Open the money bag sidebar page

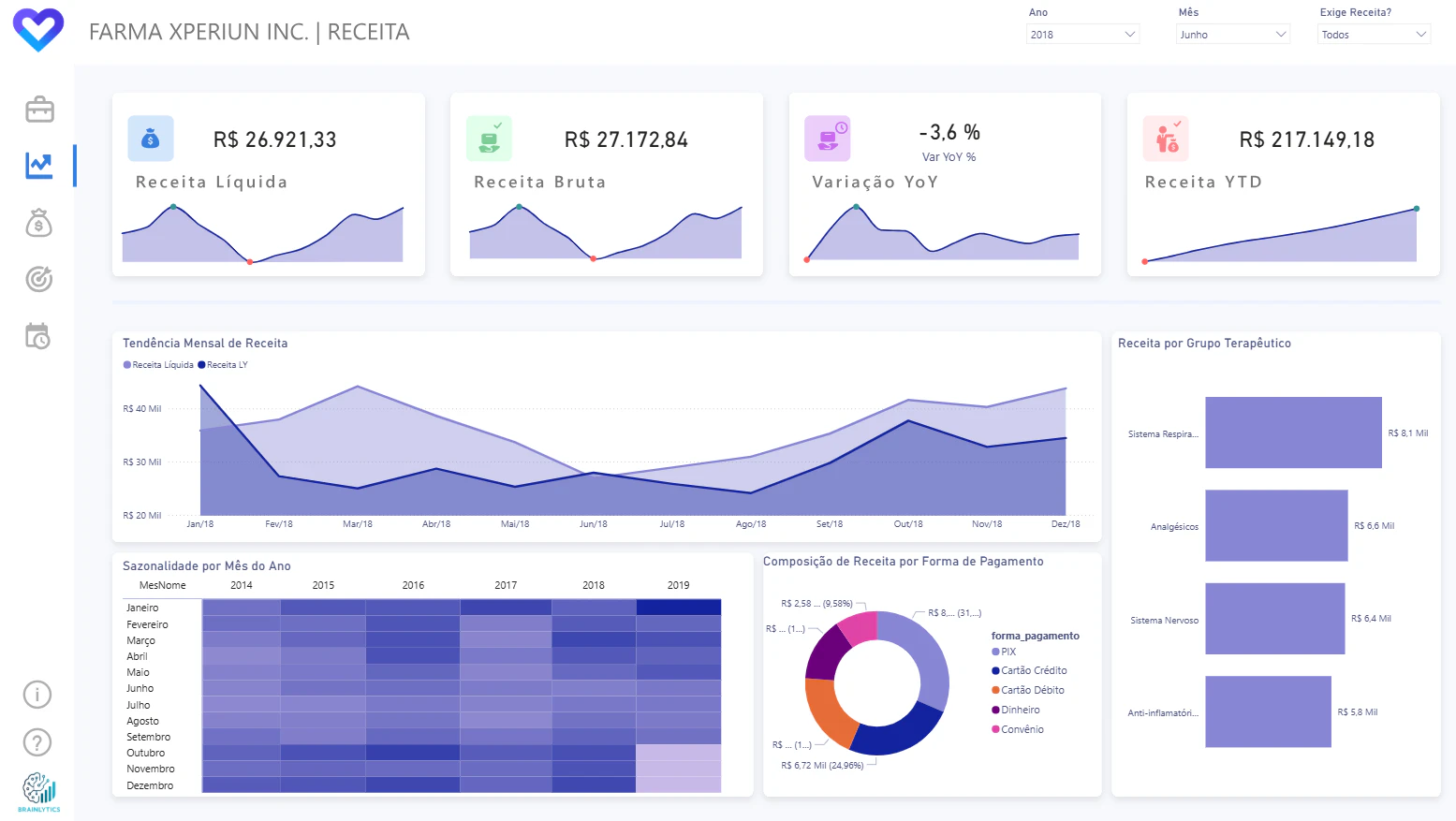[38, 223]
